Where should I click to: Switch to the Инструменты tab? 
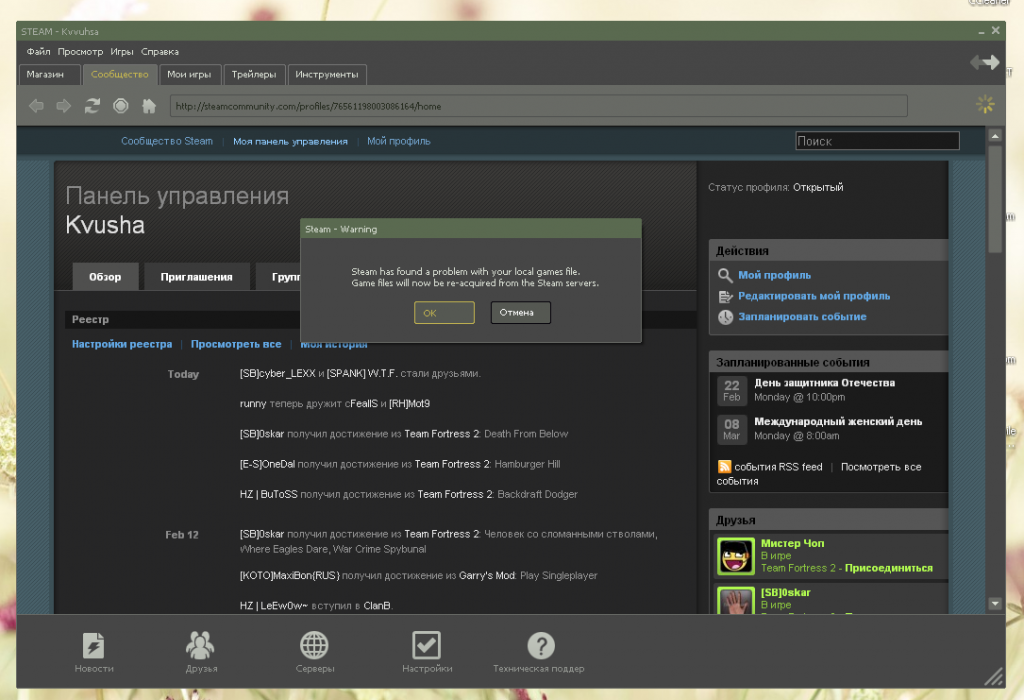(327, 74)
